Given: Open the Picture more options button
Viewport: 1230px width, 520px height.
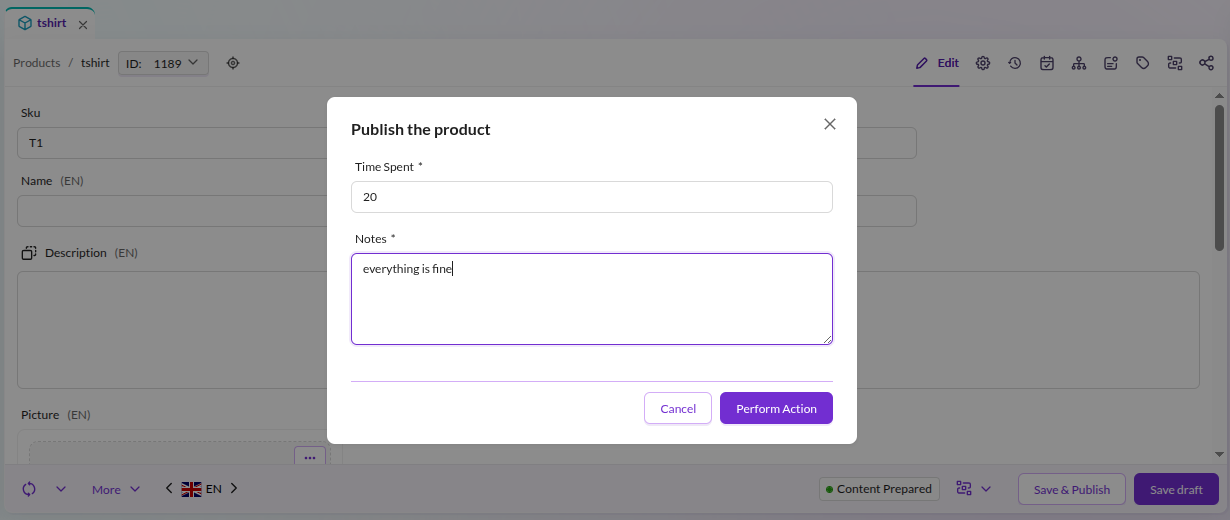Looking at the screenshot, I should coord(310,456).
